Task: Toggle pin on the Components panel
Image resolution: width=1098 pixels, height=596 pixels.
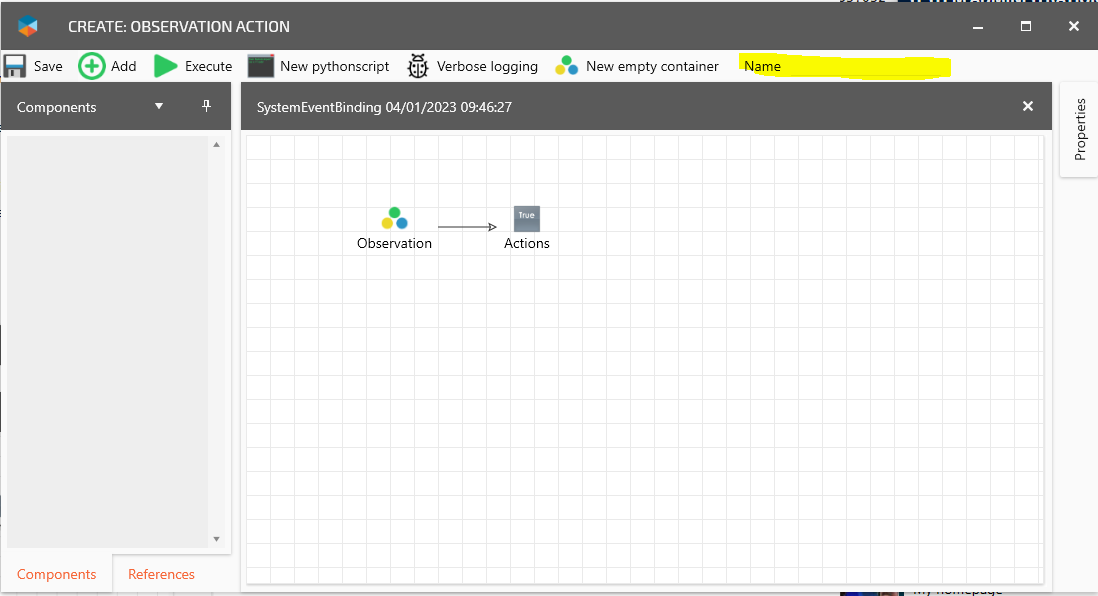Action: click(207, 106)
